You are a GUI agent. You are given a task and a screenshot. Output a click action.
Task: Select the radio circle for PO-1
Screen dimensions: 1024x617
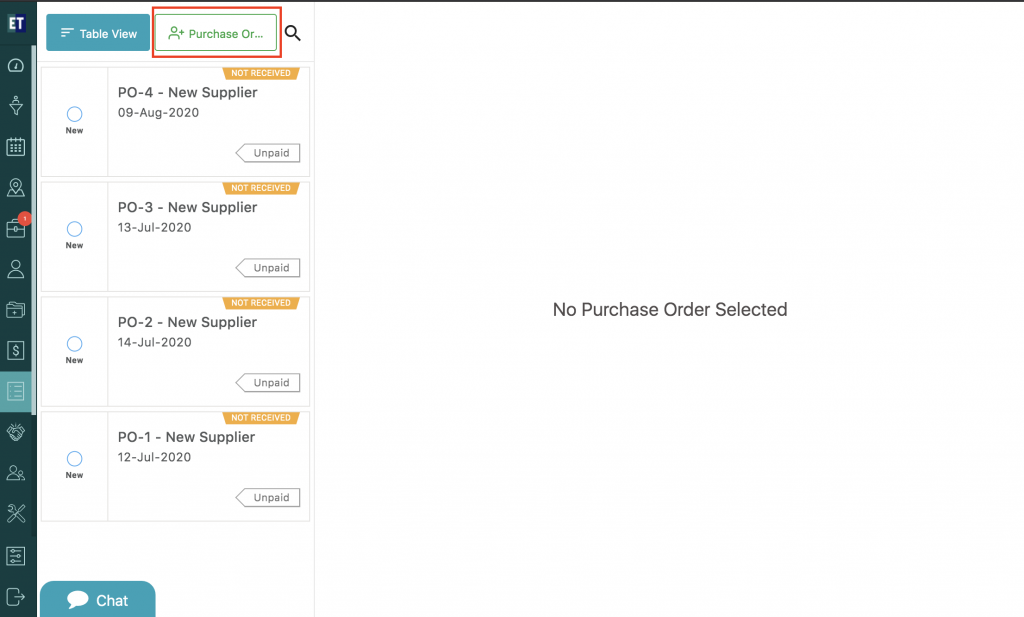point(74,459)
